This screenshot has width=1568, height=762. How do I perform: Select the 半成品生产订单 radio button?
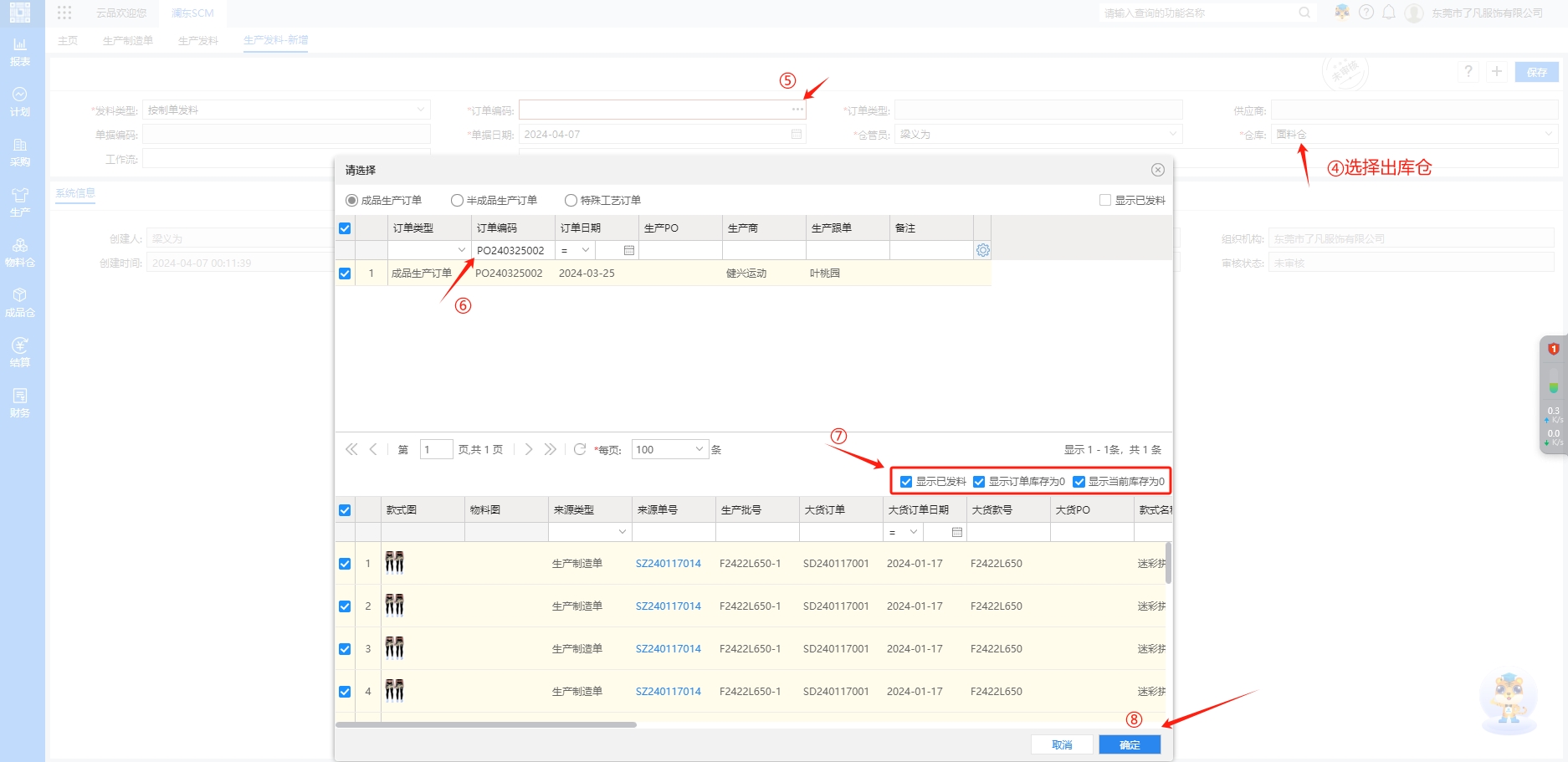pos(457,201)
